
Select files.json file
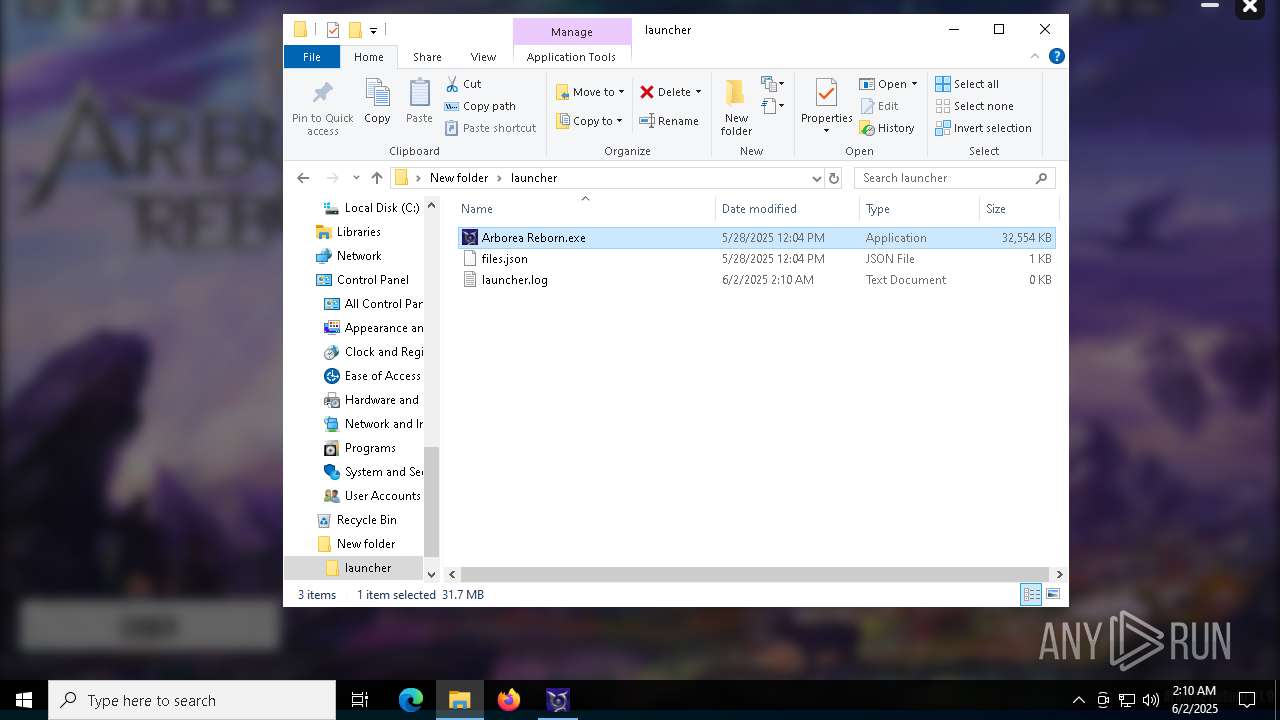756,259
